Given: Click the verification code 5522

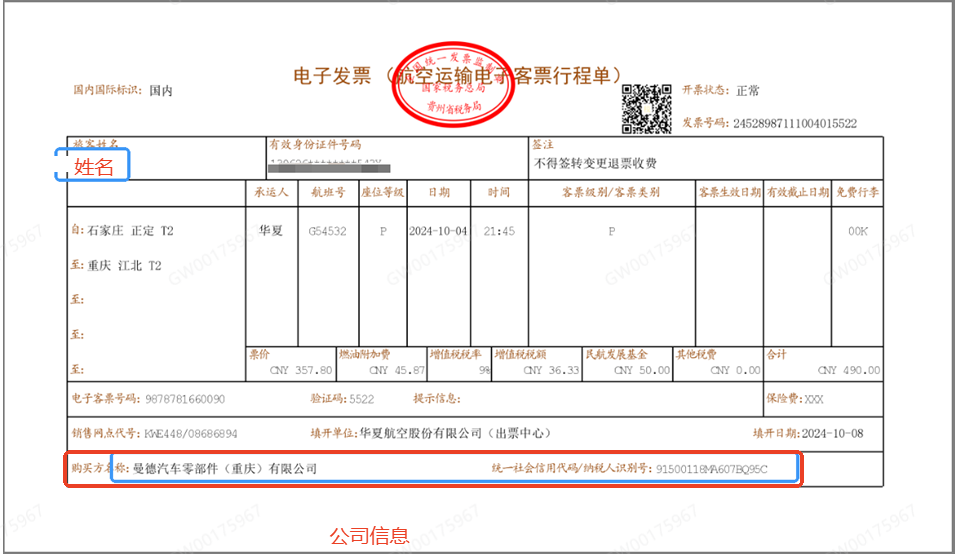Looking at the screenshot, I should 361,399.
